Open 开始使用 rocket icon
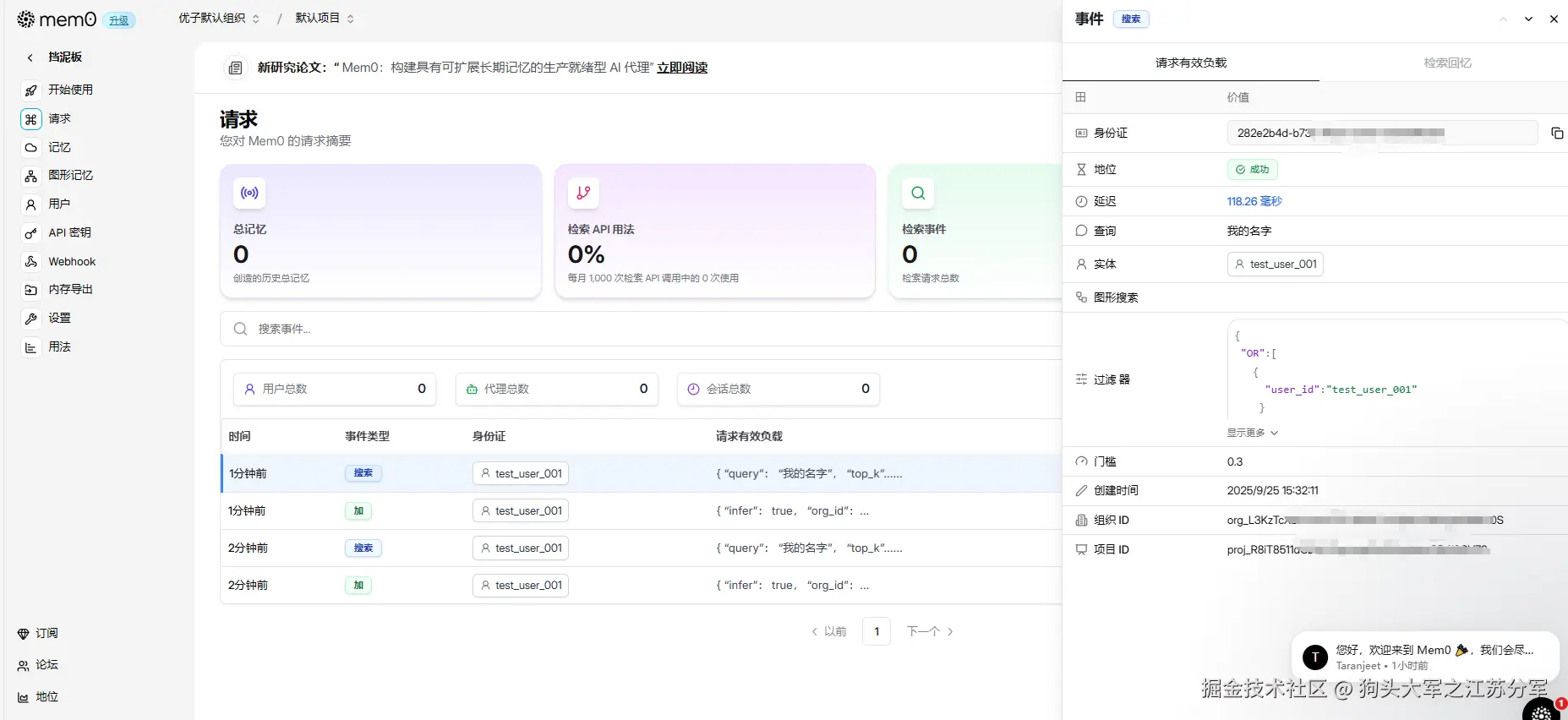 tap(31, 90)
